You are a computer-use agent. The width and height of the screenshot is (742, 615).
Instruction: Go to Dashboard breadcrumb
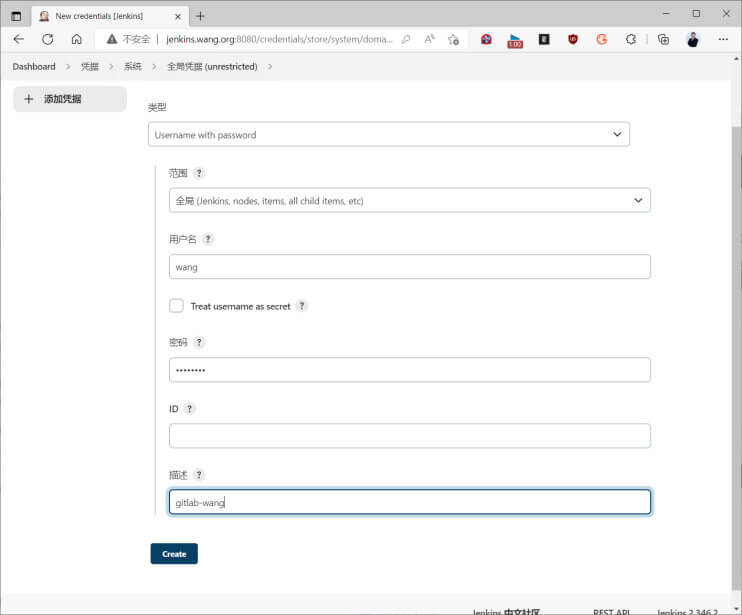tap(34, 67)
